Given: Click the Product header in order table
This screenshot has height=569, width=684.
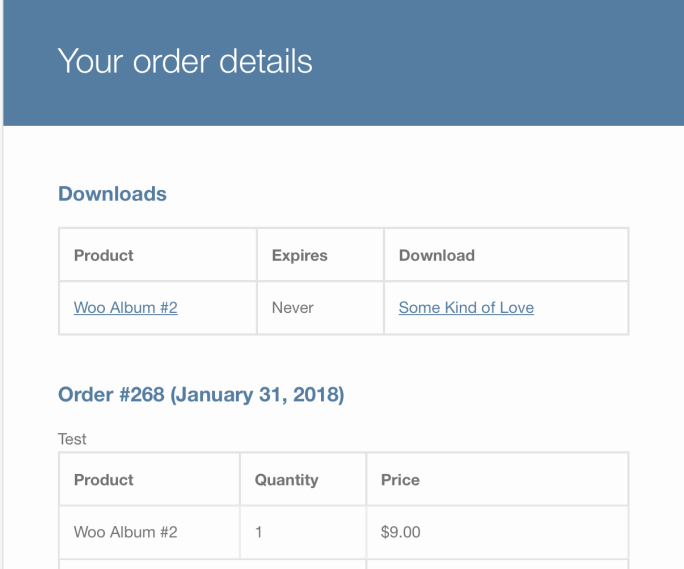Looking at the screenshot, I should point(104,480).
